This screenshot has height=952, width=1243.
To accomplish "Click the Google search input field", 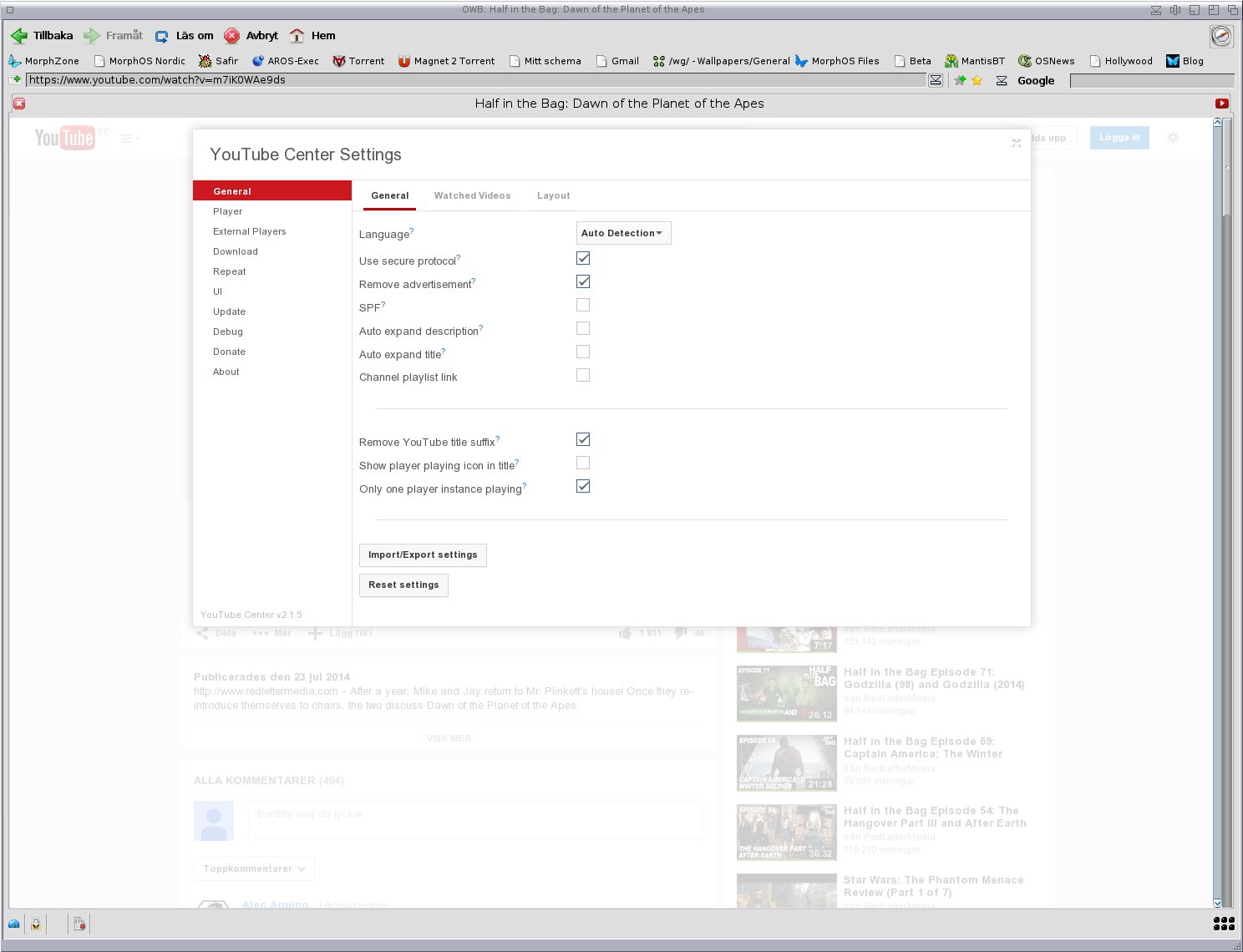I will point(1152,80).
